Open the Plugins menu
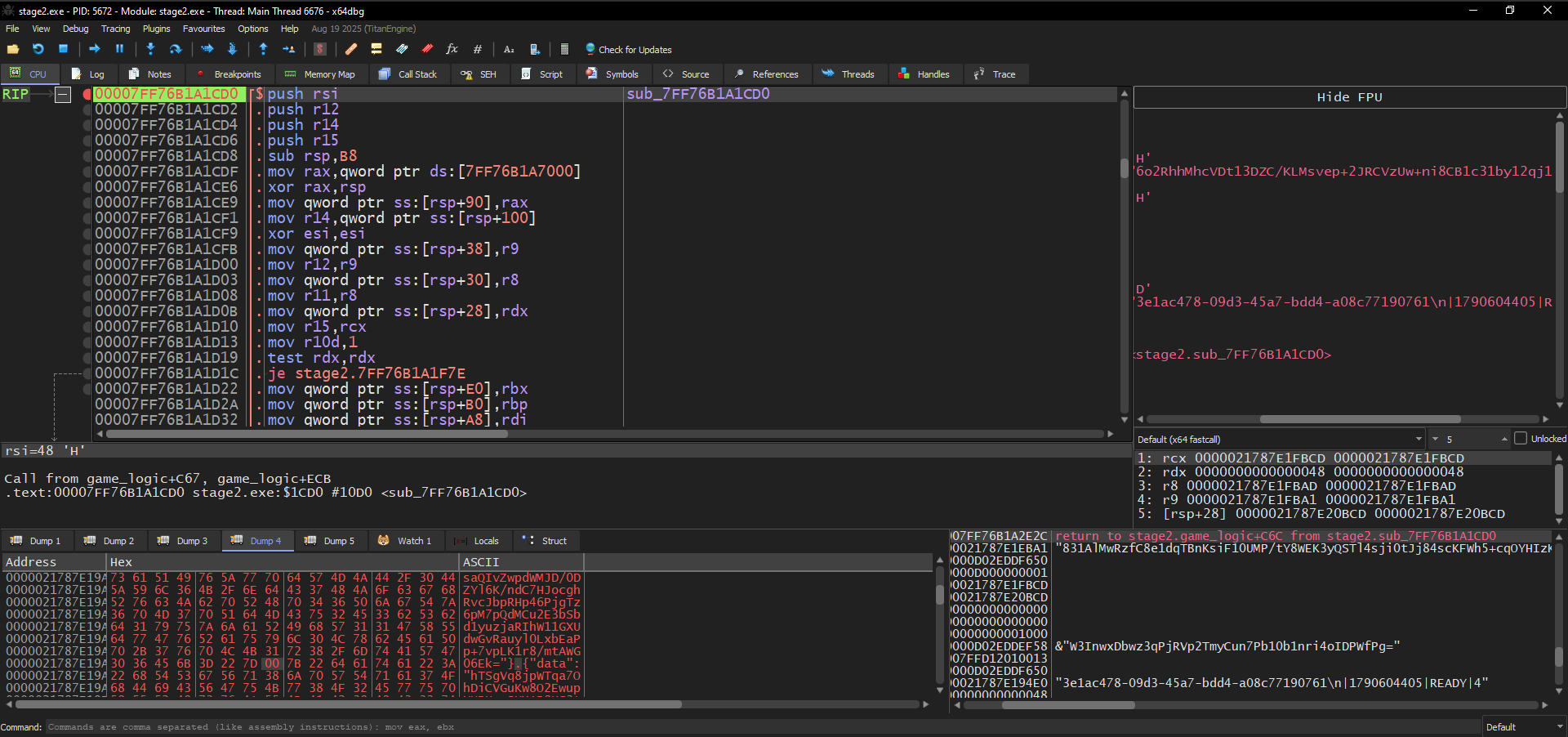 coord(156,29)
